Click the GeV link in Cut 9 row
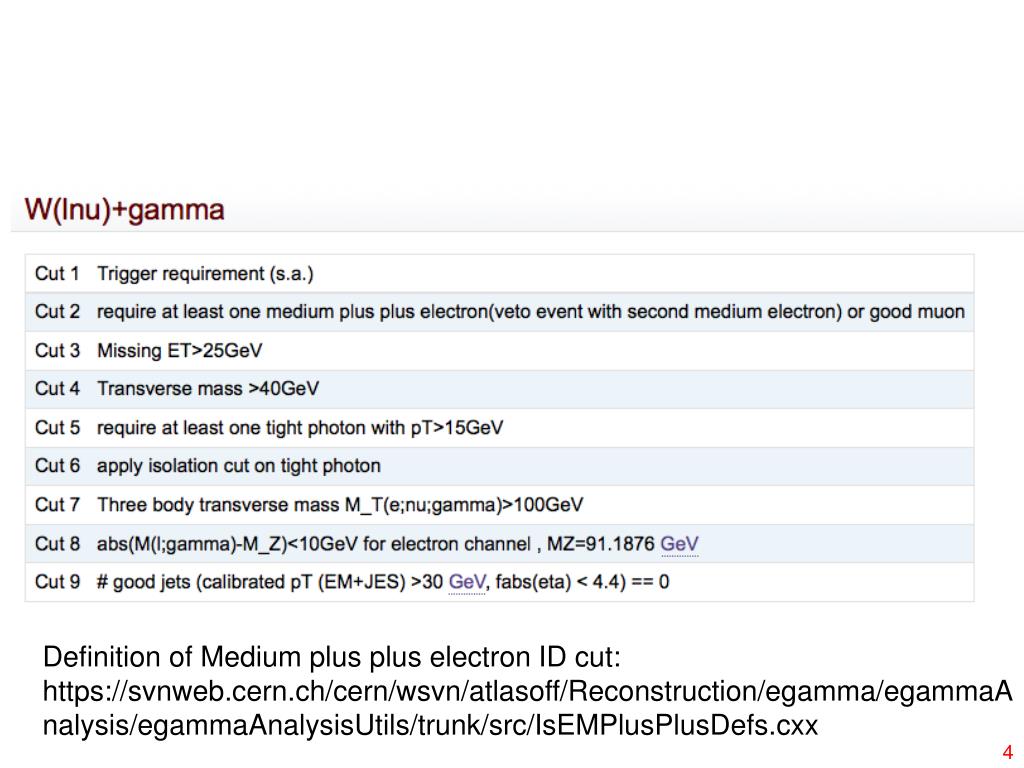This screenshot has width=1024, height=768. 467,582
